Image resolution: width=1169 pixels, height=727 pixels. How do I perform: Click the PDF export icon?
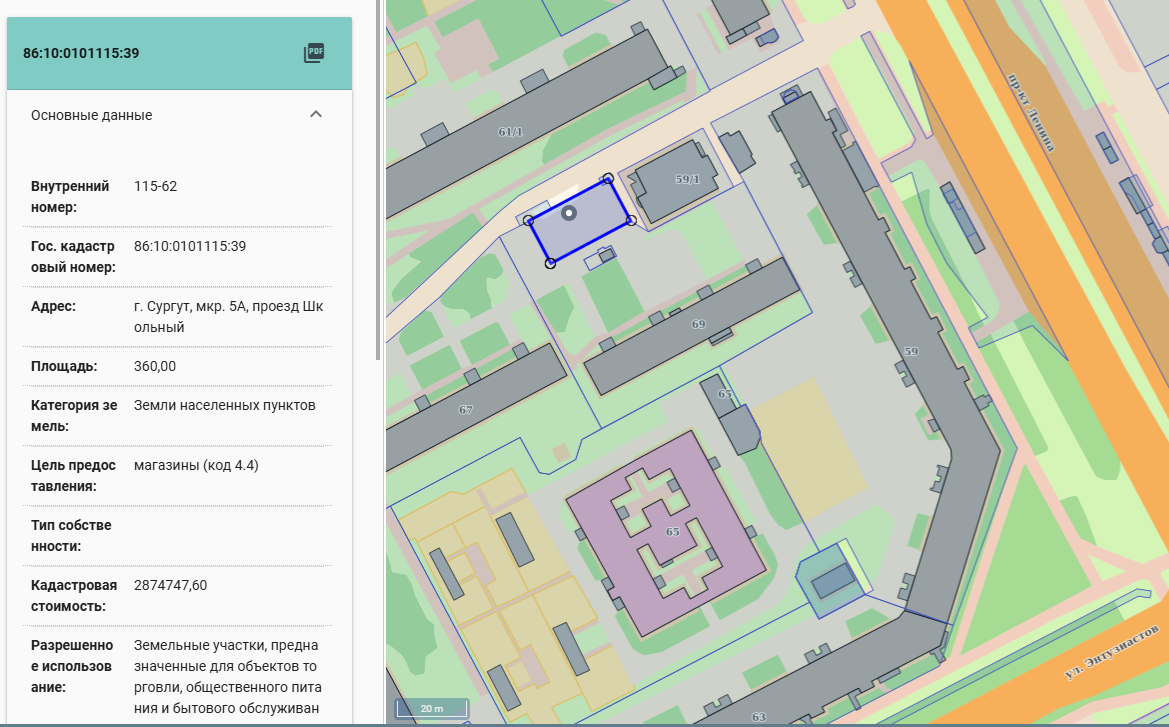pyautogui.click(x=315, y=53)
